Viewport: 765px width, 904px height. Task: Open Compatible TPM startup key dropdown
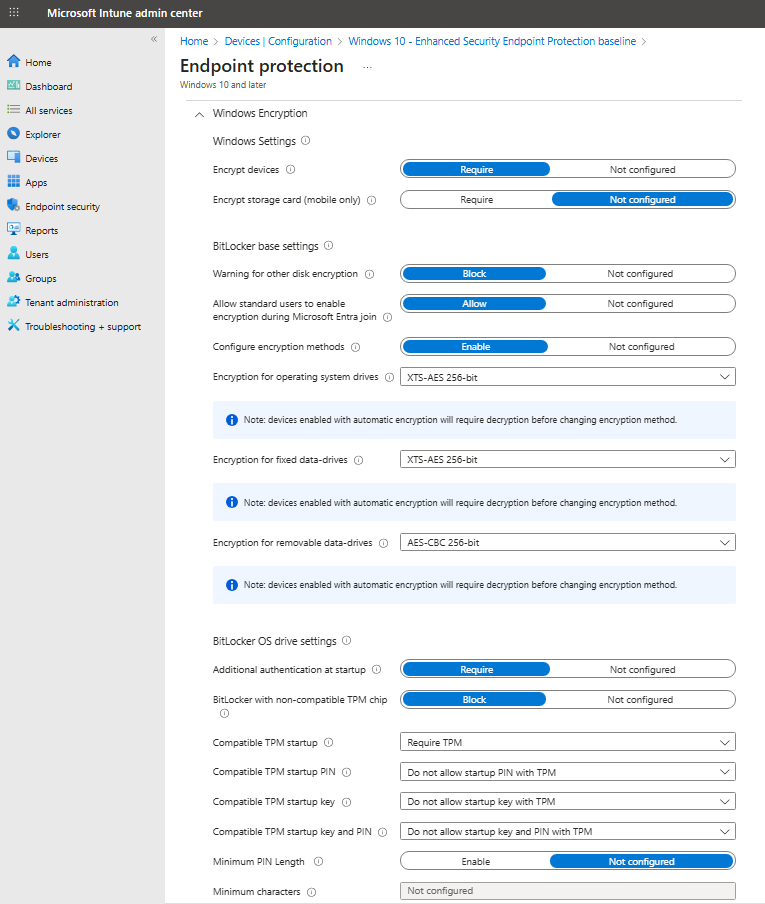[x=568, y=801]
